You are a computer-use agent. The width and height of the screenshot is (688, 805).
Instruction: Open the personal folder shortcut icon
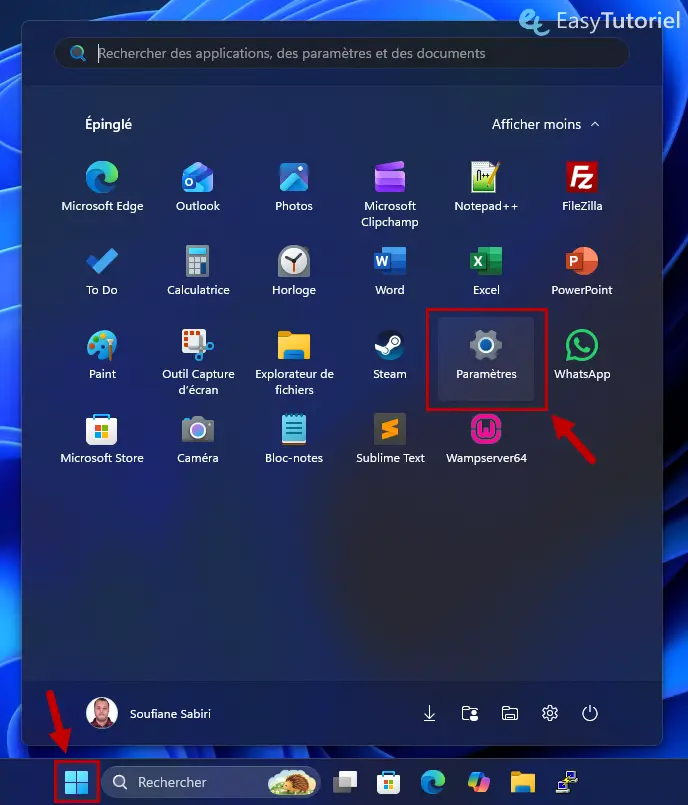(470, 713)
